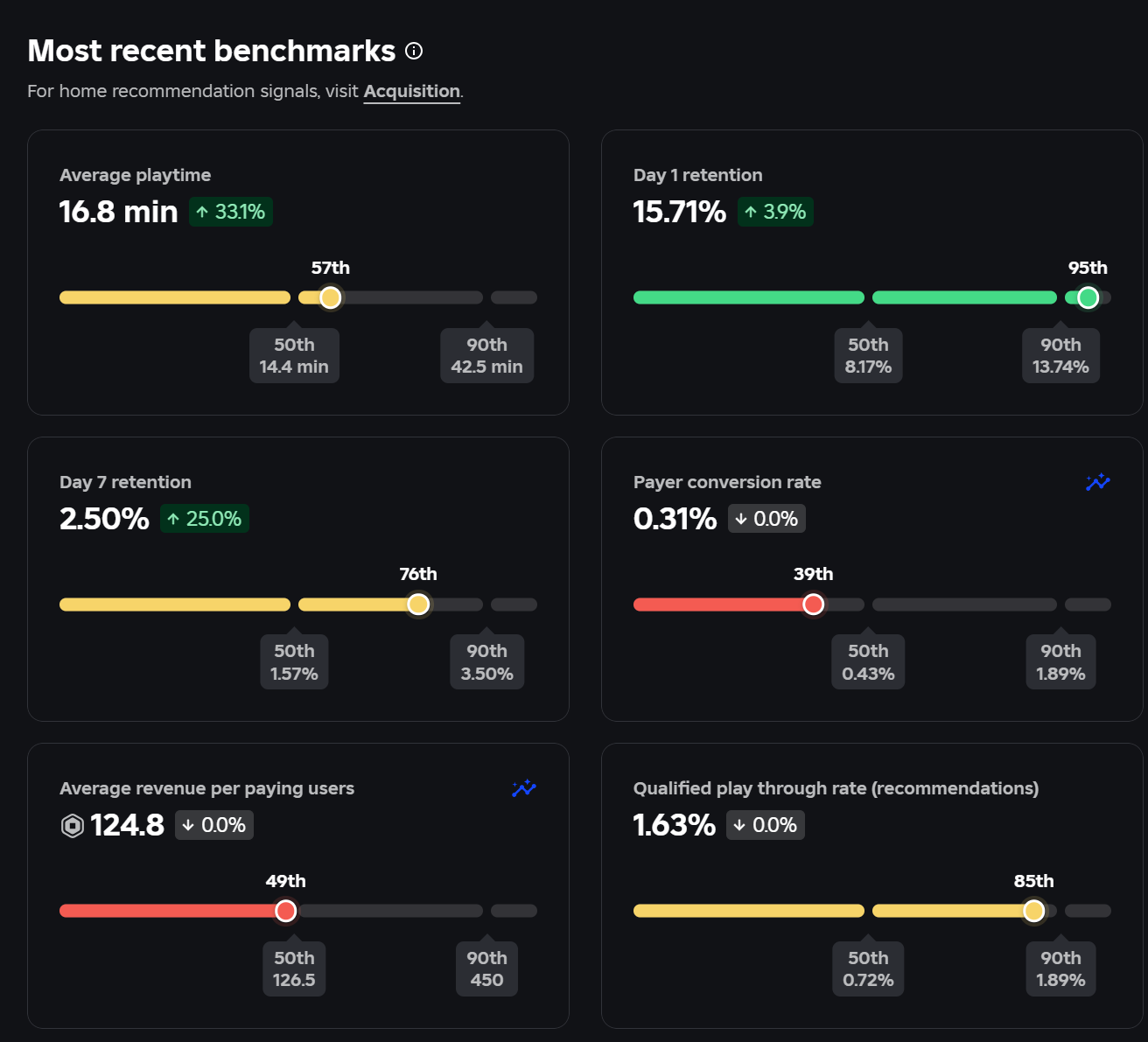The image size is (1148, 1042).
Task: Click the info icon beside Most recent benchmarks
Action: click(x=414, y=52)
